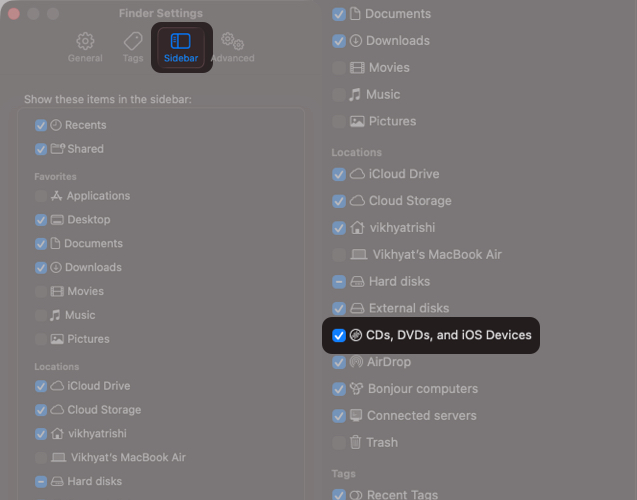637x500 pixels.
Task: Click the Desktop label in Favorites
Action: 88,220
